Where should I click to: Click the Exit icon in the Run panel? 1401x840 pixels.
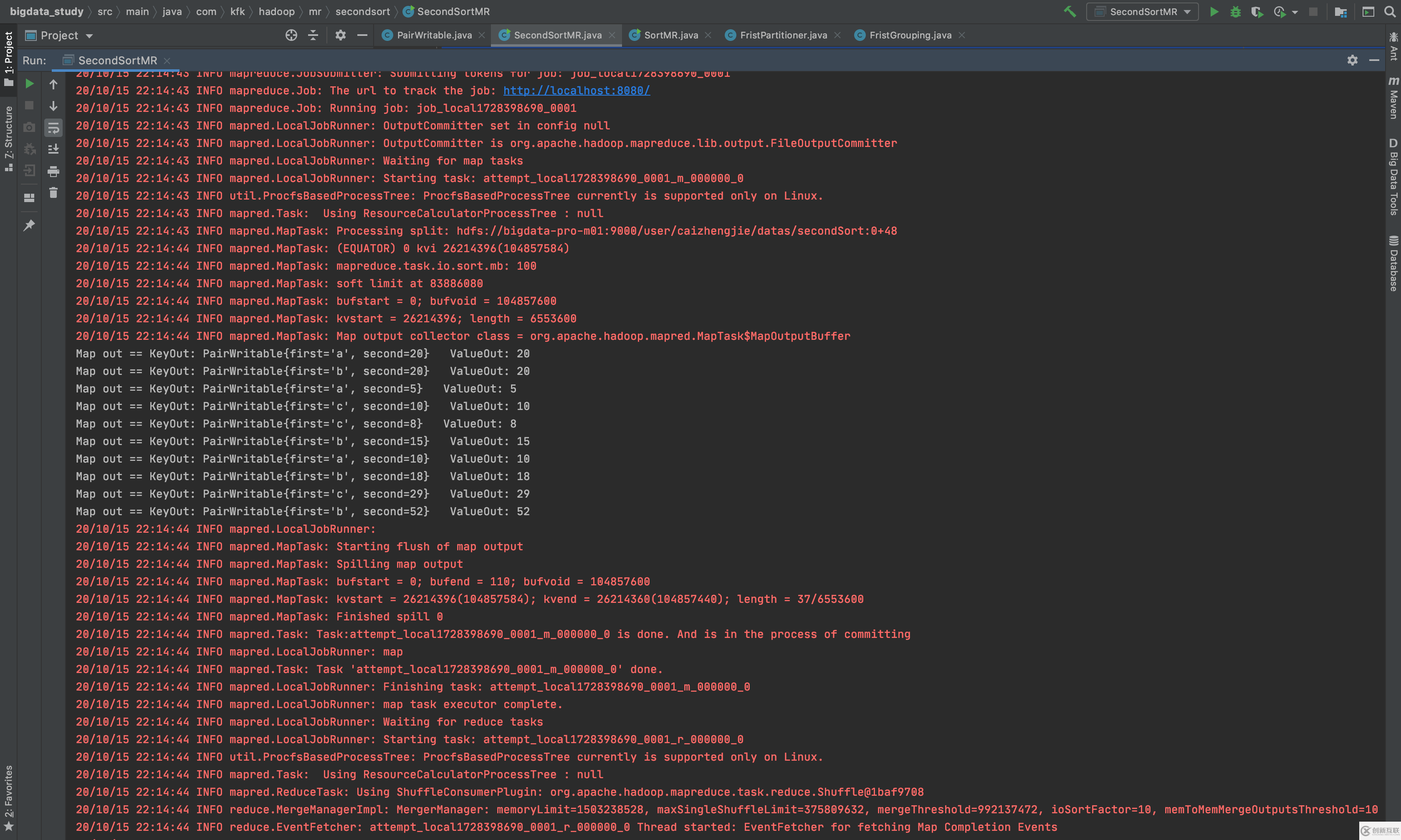[29, 170]
